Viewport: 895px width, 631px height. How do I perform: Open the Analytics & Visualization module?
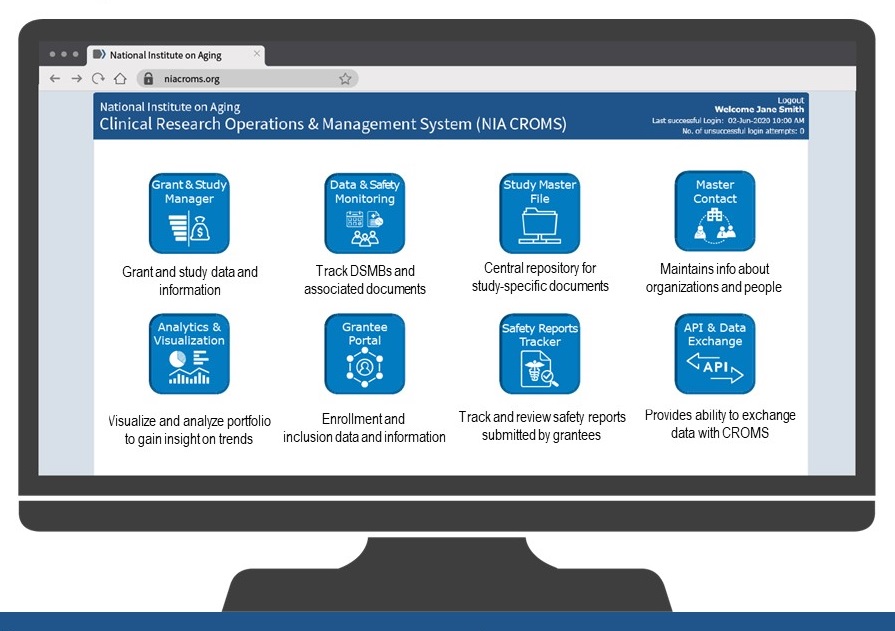pos(189,353)
